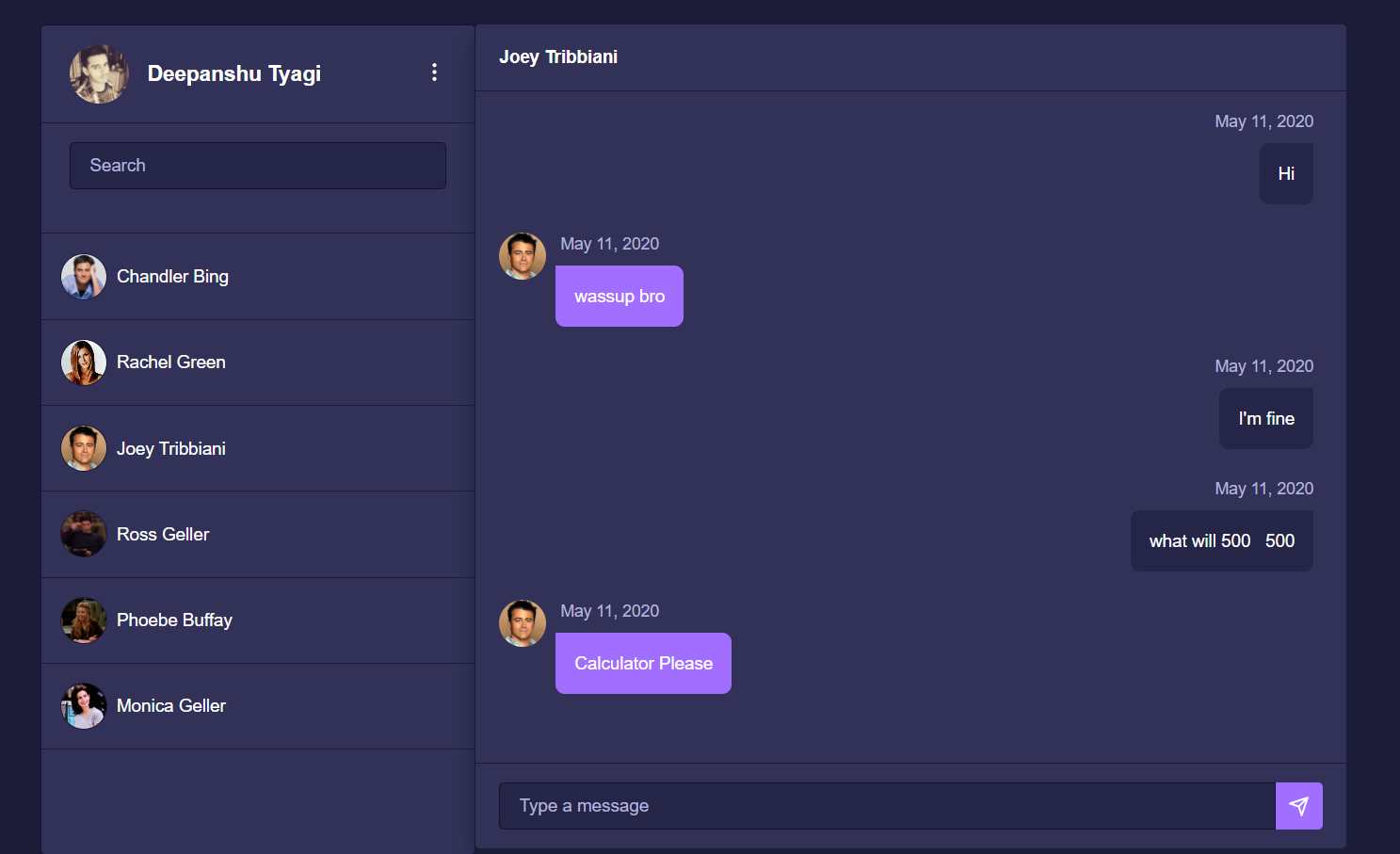Click the paper plane send icon
Viewport: 1400px width, 854px height.
[x=1298, y=805]
